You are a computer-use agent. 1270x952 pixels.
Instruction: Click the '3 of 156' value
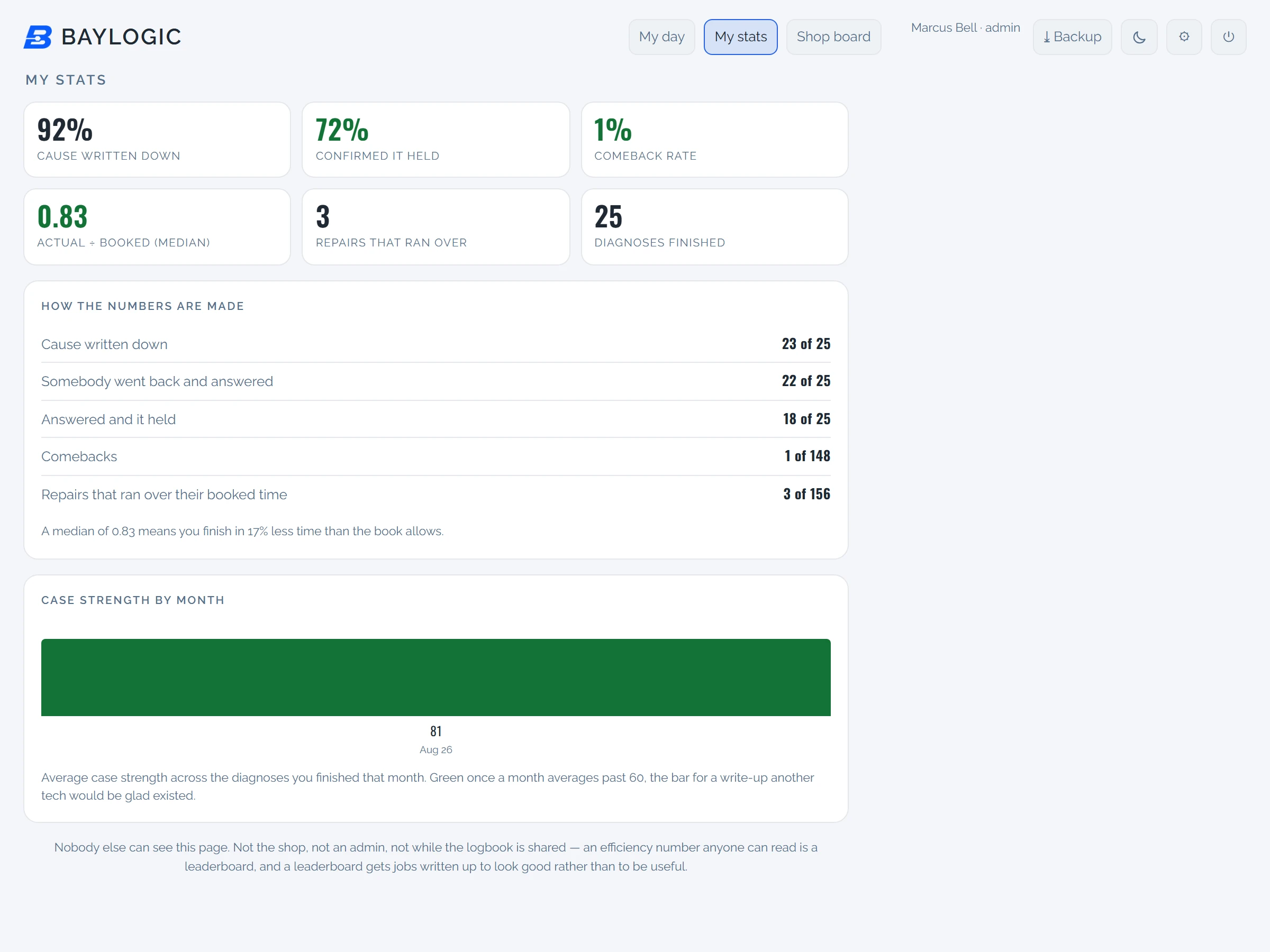(x=806, y=494)
